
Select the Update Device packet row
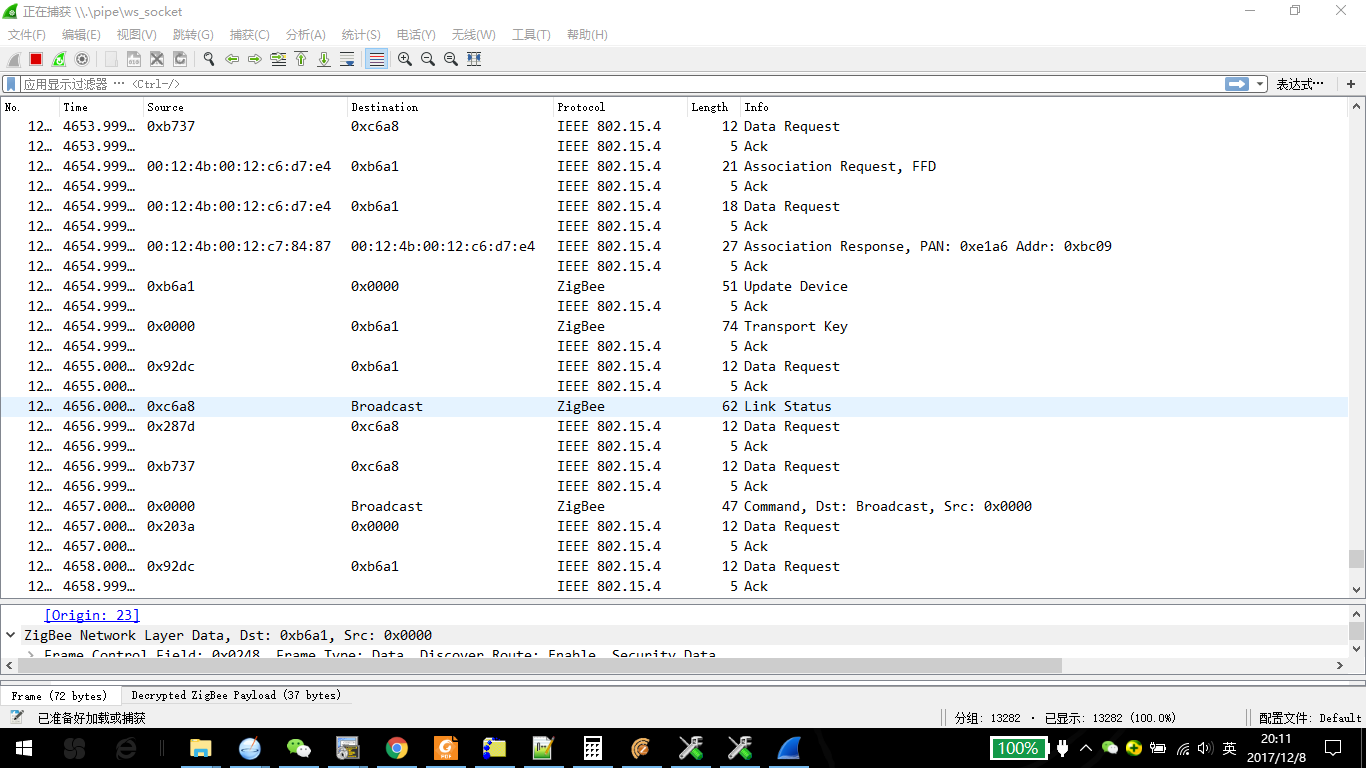(x=674, y=286)
